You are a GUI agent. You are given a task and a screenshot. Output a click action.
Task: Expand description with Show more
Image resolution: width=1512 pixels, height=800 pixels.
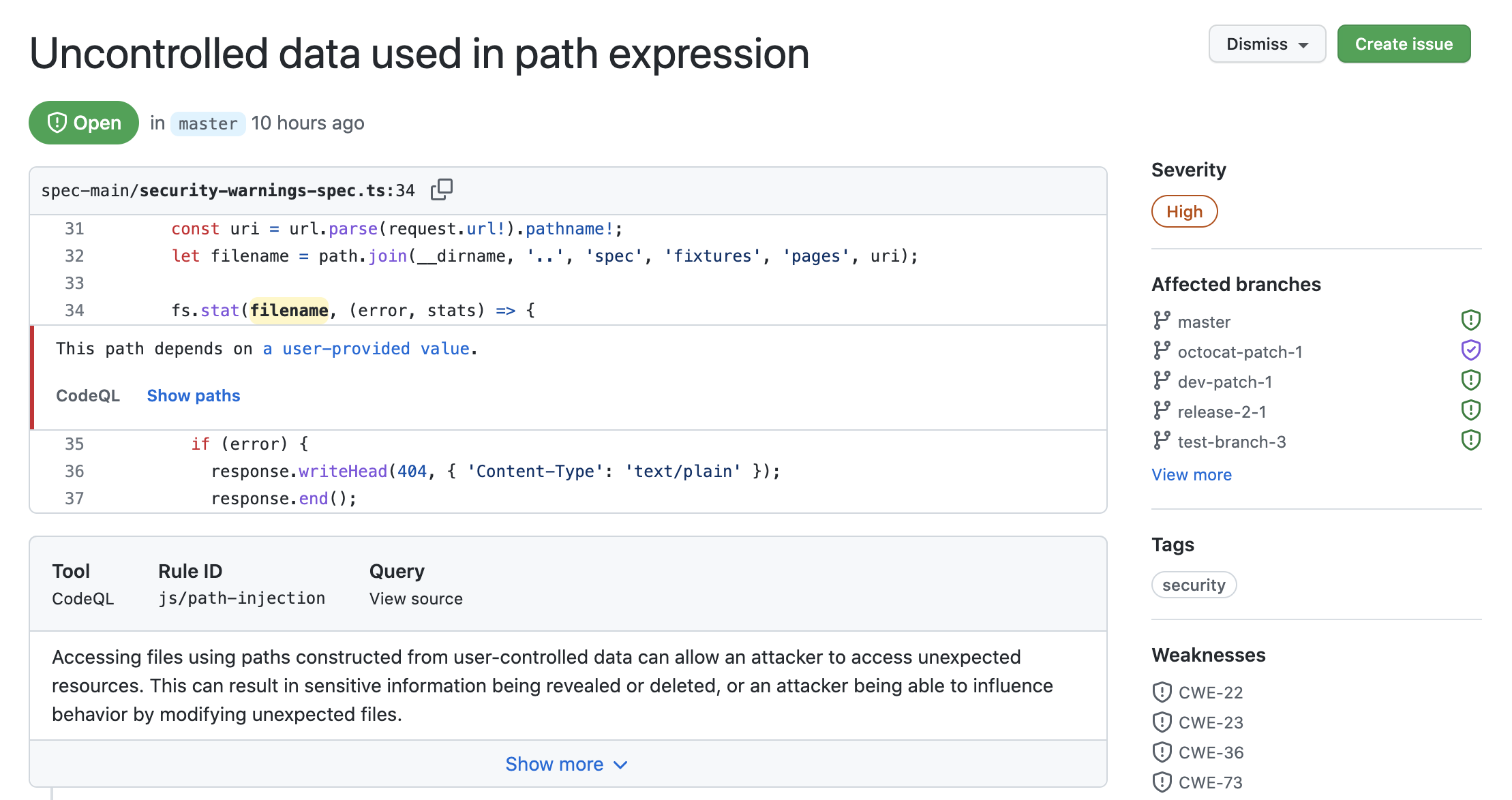pos(566,764)
